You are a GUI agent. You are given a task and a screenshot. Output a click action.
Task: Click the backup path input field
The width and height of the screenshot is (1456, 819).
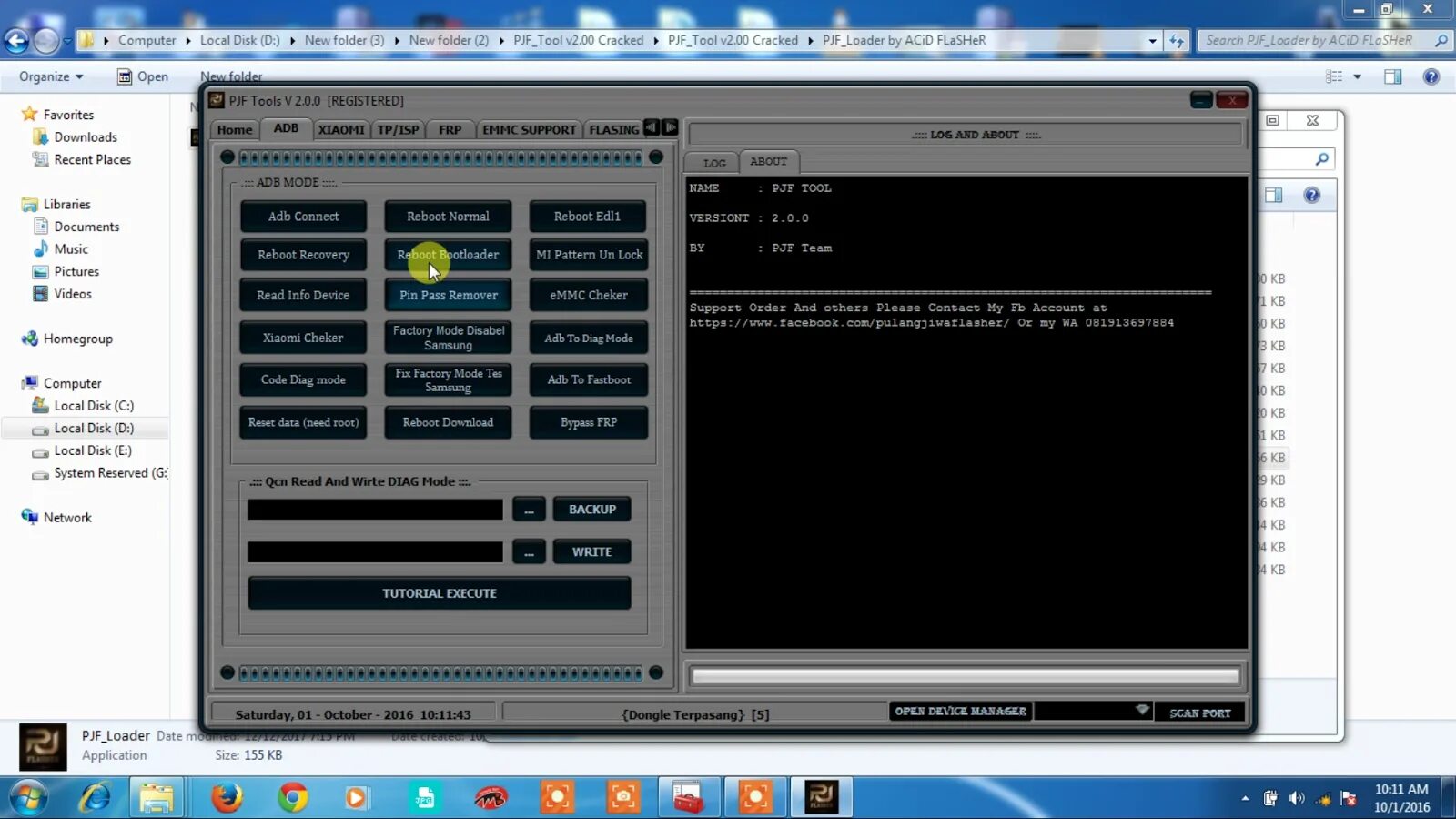coord(375,510)
